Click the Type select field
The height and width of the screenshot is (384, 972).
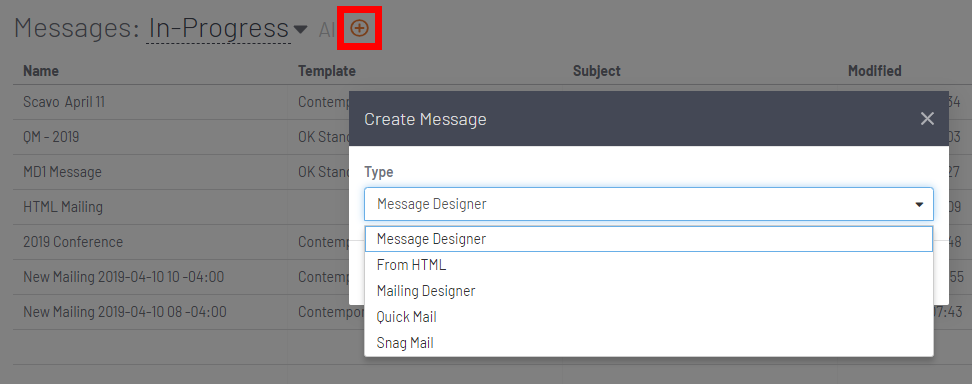click(648, 204)
